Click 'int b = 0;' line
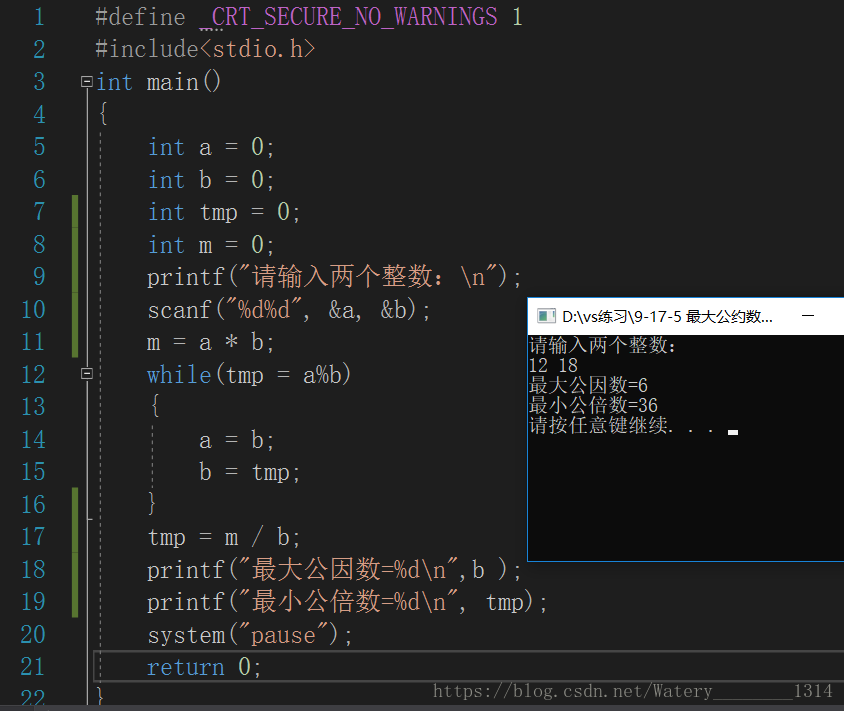Viewport: 844px width, 711px height. 211,180
